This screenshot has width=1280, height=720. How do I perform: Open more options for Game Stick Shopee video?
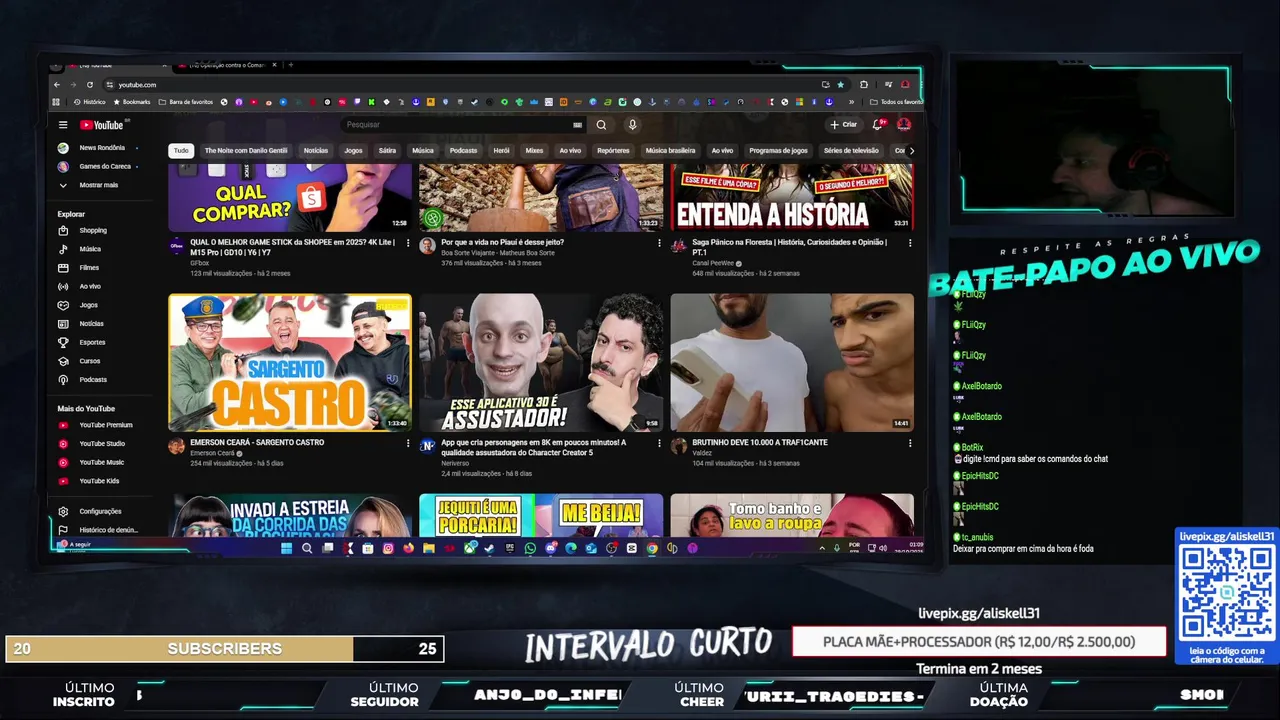(x=408, y=243)
